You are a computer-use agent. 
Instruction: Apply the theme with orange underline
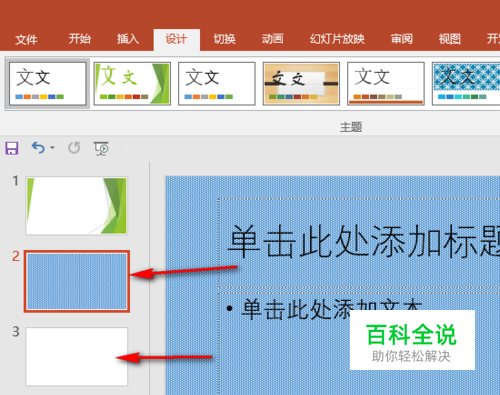pyautogui.click(x=386, y=84)
